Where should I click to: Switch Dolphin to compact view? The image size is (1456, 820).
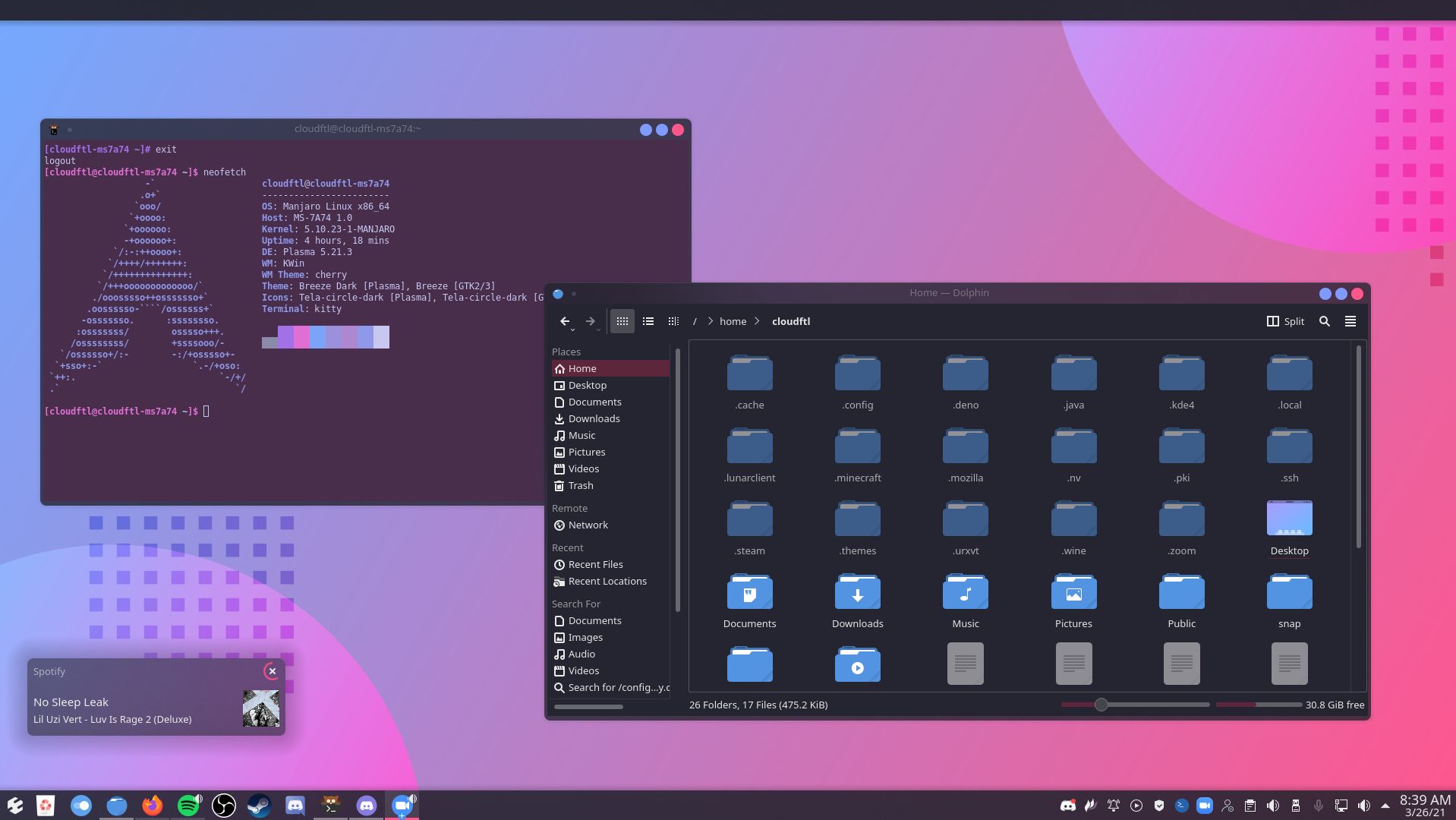pos(673,321)
